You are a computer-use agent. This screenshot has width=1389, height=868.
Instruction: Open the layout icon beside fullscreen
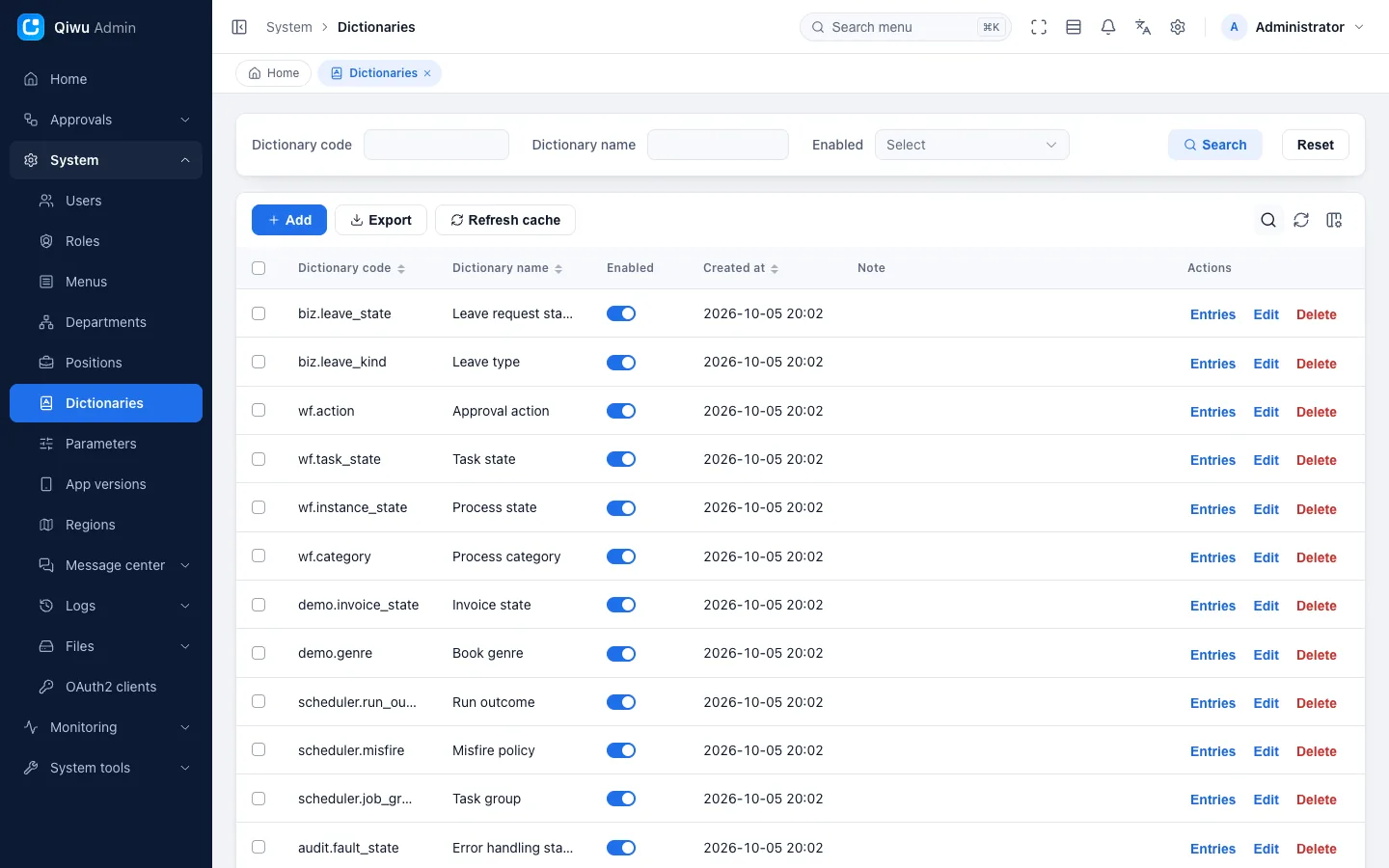pyautogui.click(x=1074, y=27)
